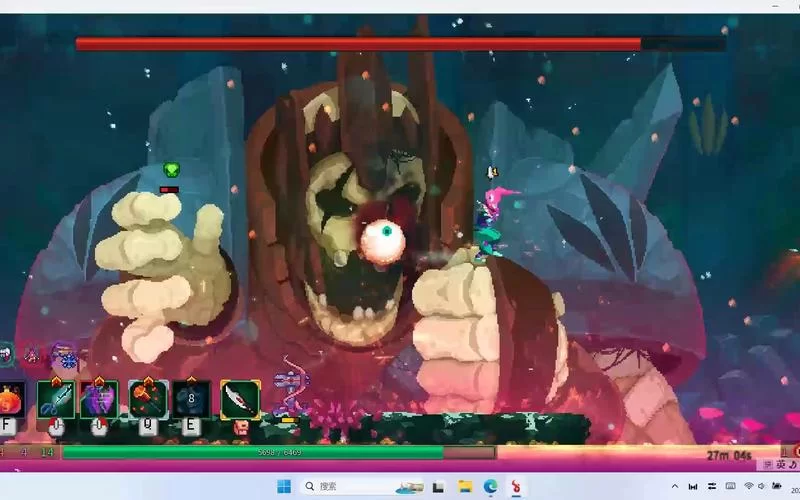
Task: Click the floating eyeball enemy
Action: click(383, 241)
